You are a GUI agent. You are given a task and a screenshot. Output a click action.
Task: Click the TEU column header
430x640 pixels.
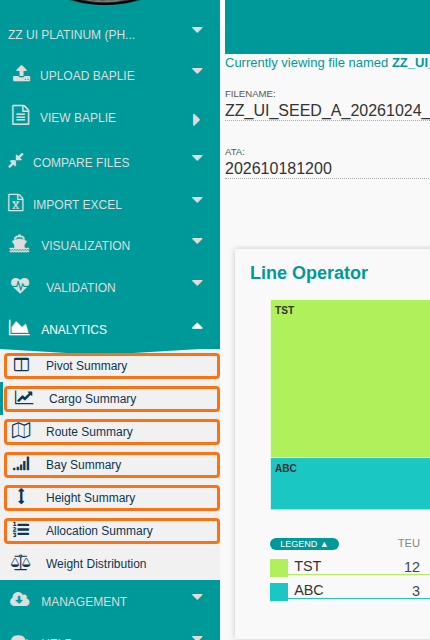click(409, 543)
